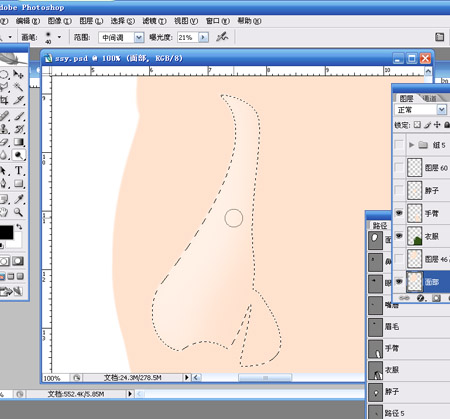Select the Type tool in toolbox
Viewport: 450px width, 419px height.
click(19, 170)
